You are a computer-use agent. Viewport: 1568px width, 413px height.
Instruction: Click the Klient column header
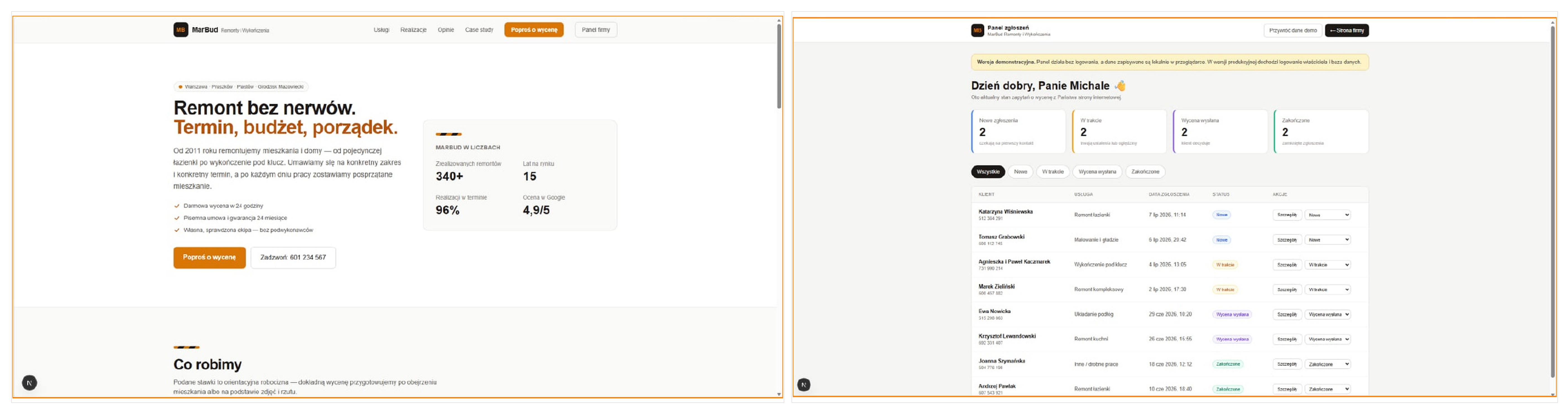(986, 194)
